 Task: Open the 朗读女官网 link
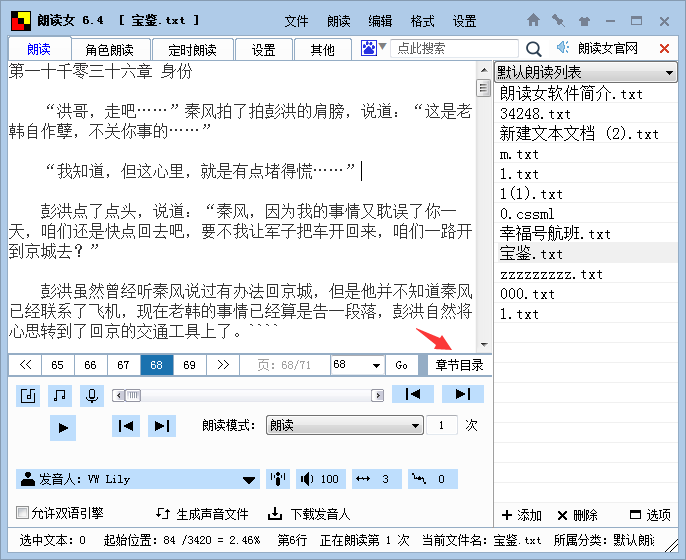tap(607, 48)
